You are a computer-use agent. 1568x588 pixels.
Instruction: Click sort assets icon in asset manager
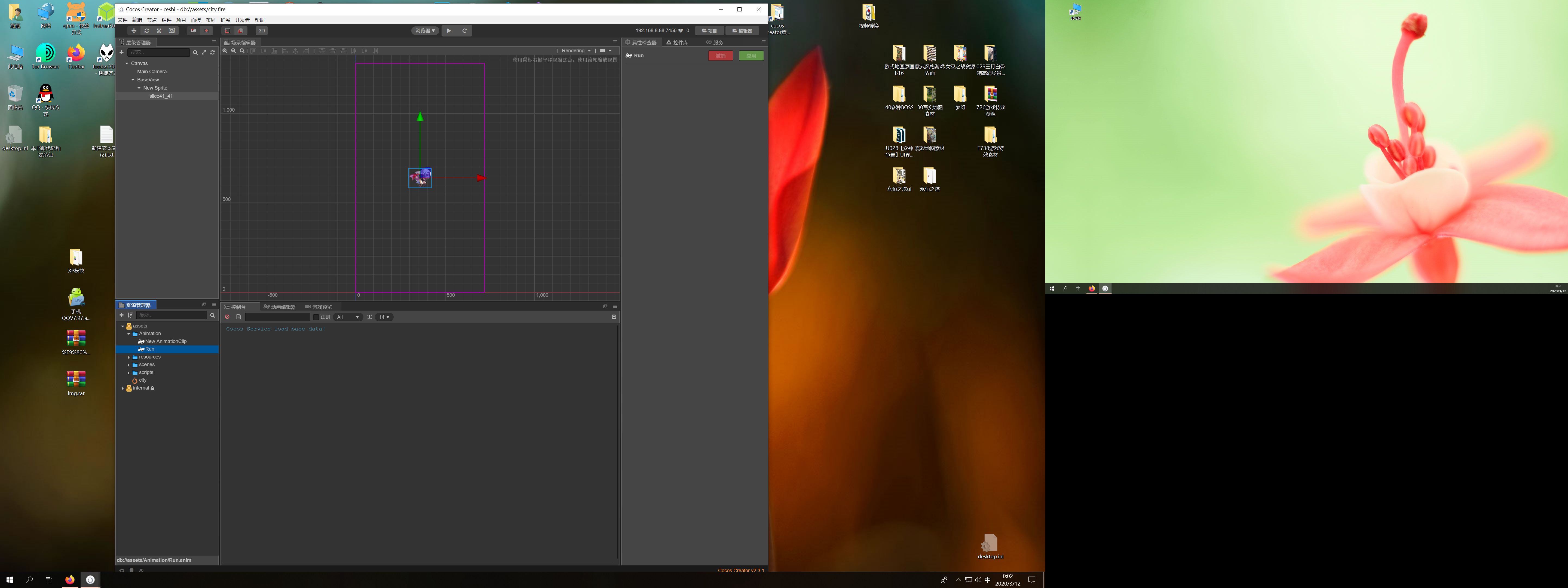point(130,315)
